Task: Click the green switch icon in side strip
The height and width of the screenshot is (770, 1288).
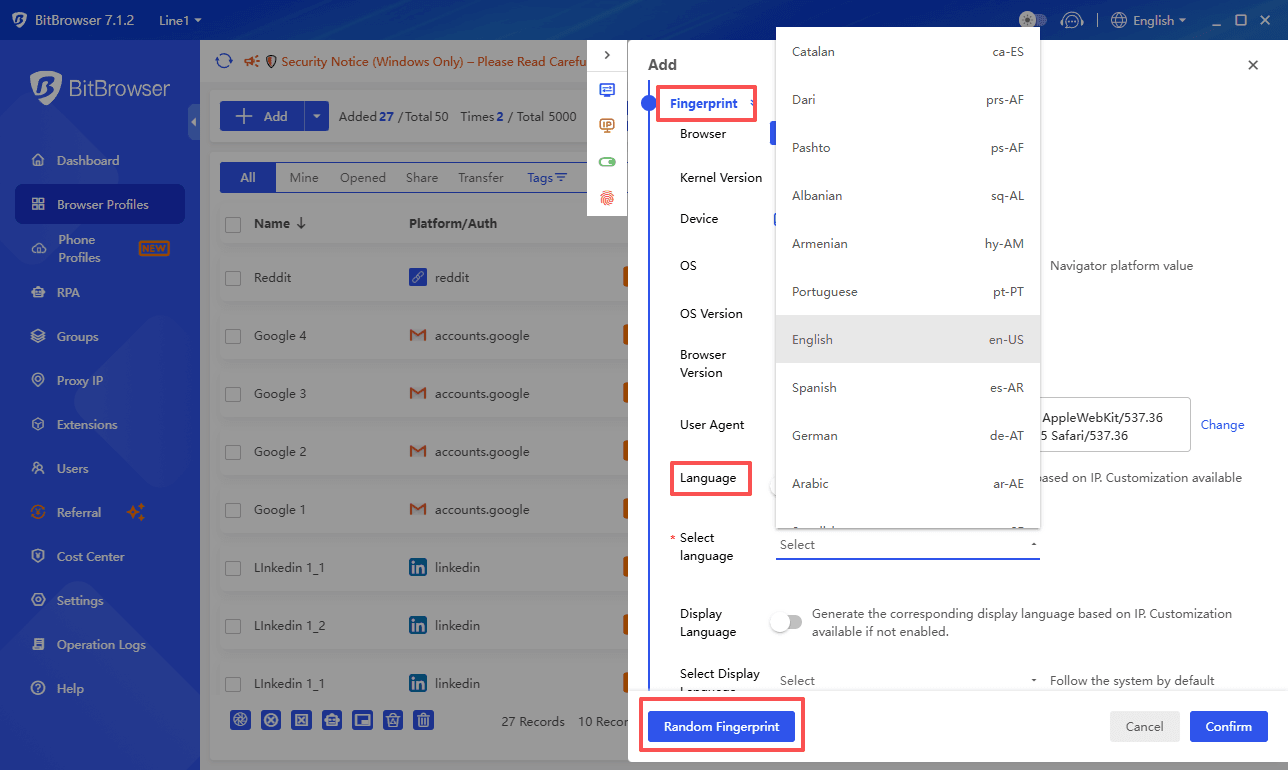Action: pos(607,162)
